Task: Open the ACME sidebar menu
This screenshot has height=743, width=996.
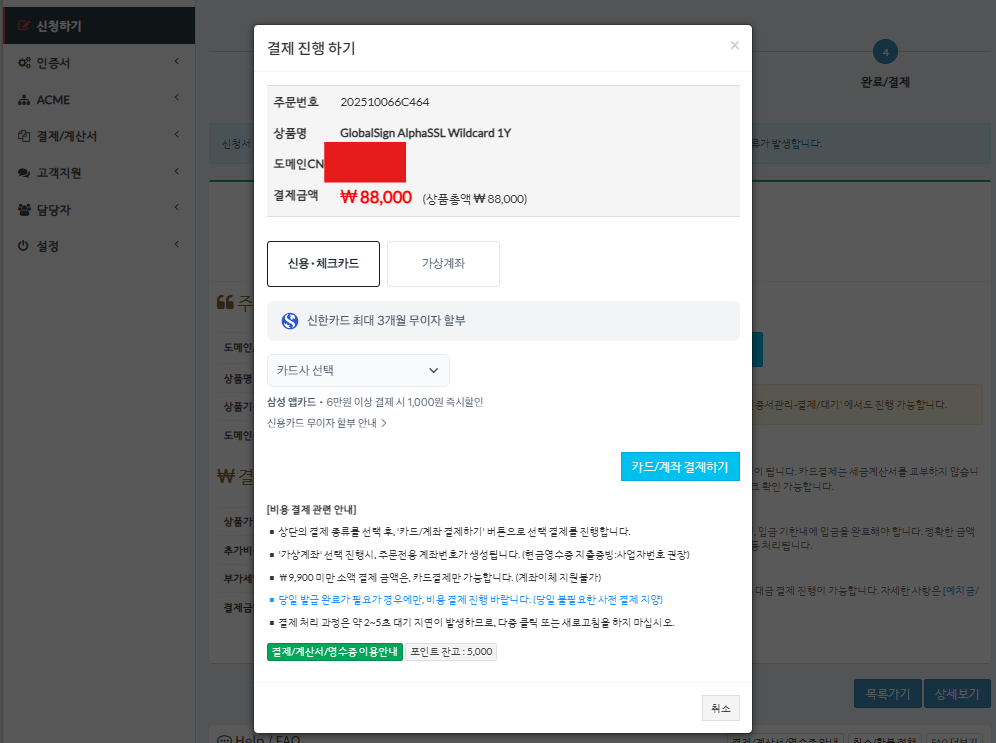Action: [99, 100]
